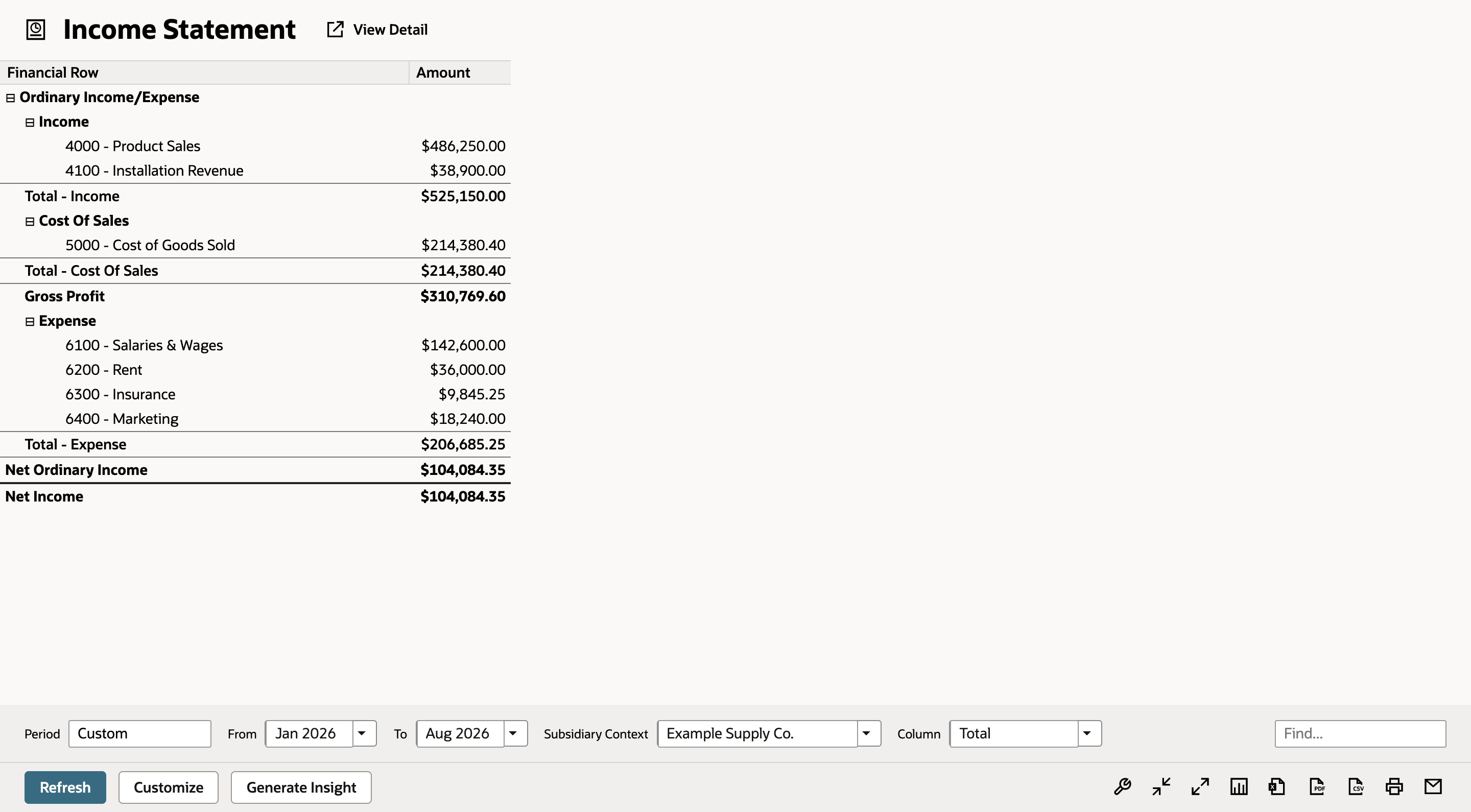Viewport: 1471px width, 812px height.
Task: Select the 5000 - Cost of Goods Sold row
Action: tap(255, 245)
